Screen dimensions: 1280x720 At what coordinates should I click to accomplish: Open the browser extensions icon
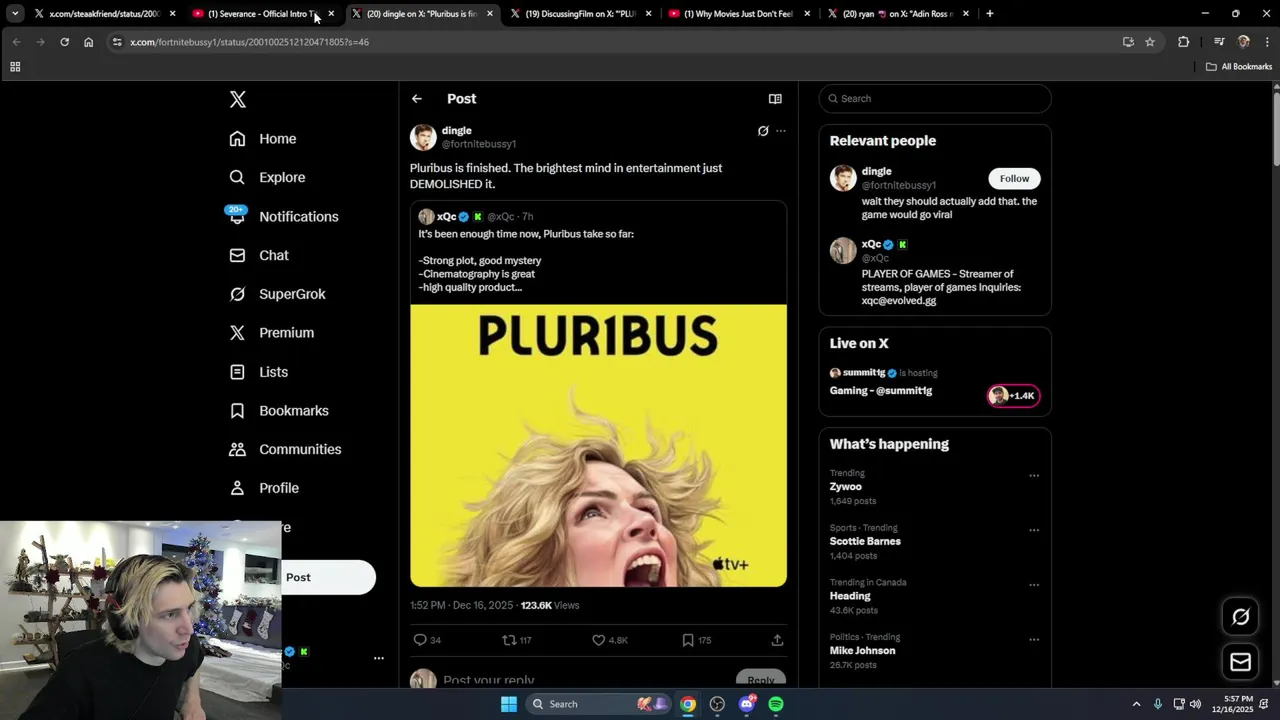pyautogui.click(x=1184, y=42)
